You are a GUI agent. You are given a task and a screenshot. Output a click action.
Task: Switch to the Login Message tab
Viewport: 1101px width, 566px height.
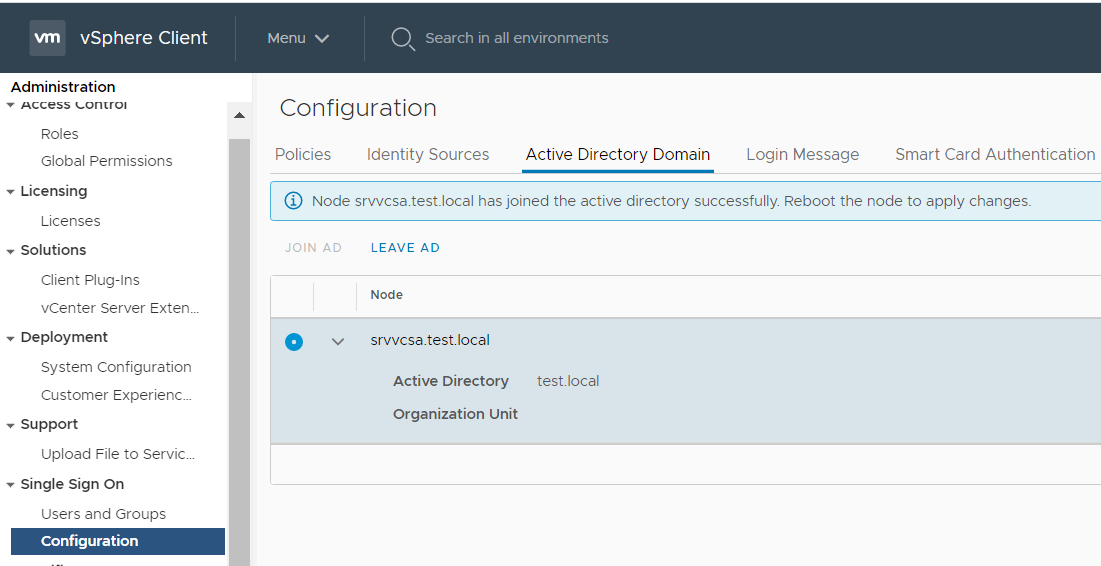pos(803,154)
